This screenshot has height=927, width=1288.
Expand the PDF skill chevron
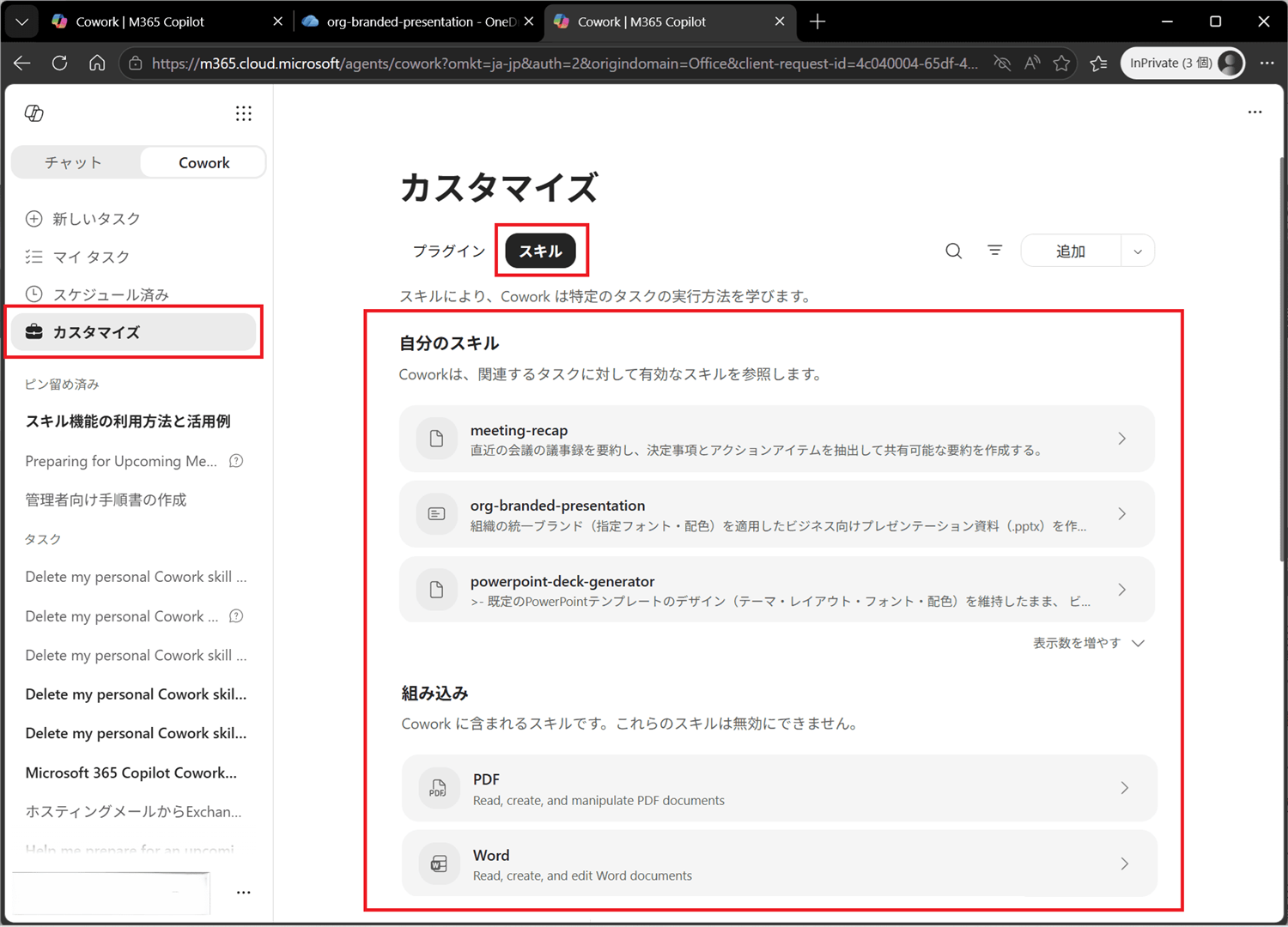pos(1124,788)
